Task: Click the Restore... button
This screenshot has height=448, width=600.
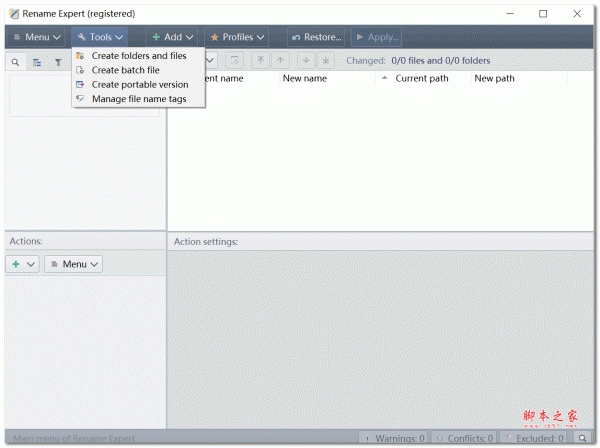Action: [x=316, y=37]
